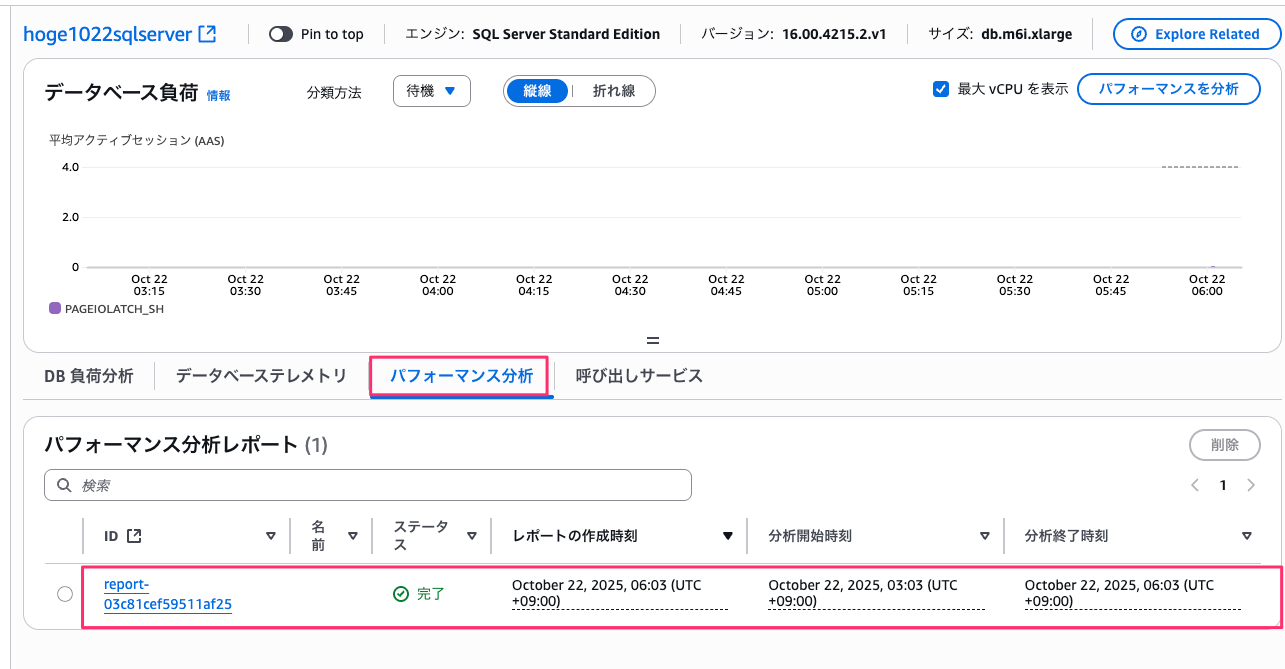The width and height of the screenshot is (1285, 669).
Task: Sort by ID column filter arrow
Action: (270, 536)
